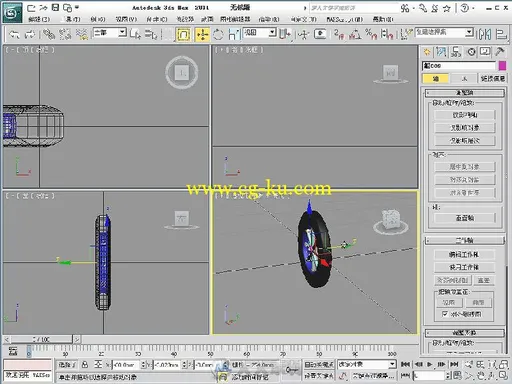Choose the Select Object cursor tool

135,34
